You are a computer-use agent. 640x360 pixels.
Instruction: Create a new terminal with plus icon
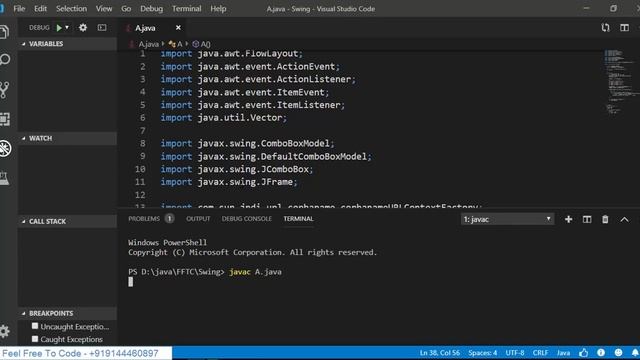pyautogui.click(x=568, y=219)
